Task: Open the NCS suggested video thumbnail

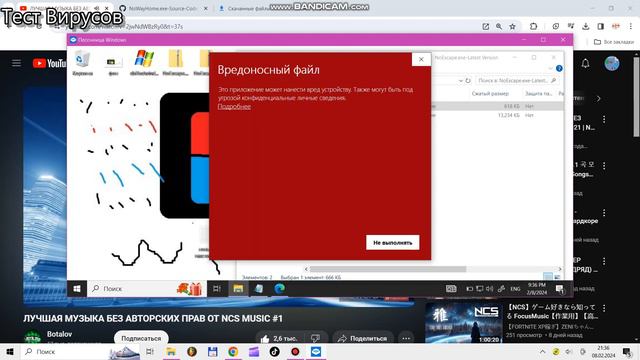Action: pyautogui.click(x=463, y=322)
